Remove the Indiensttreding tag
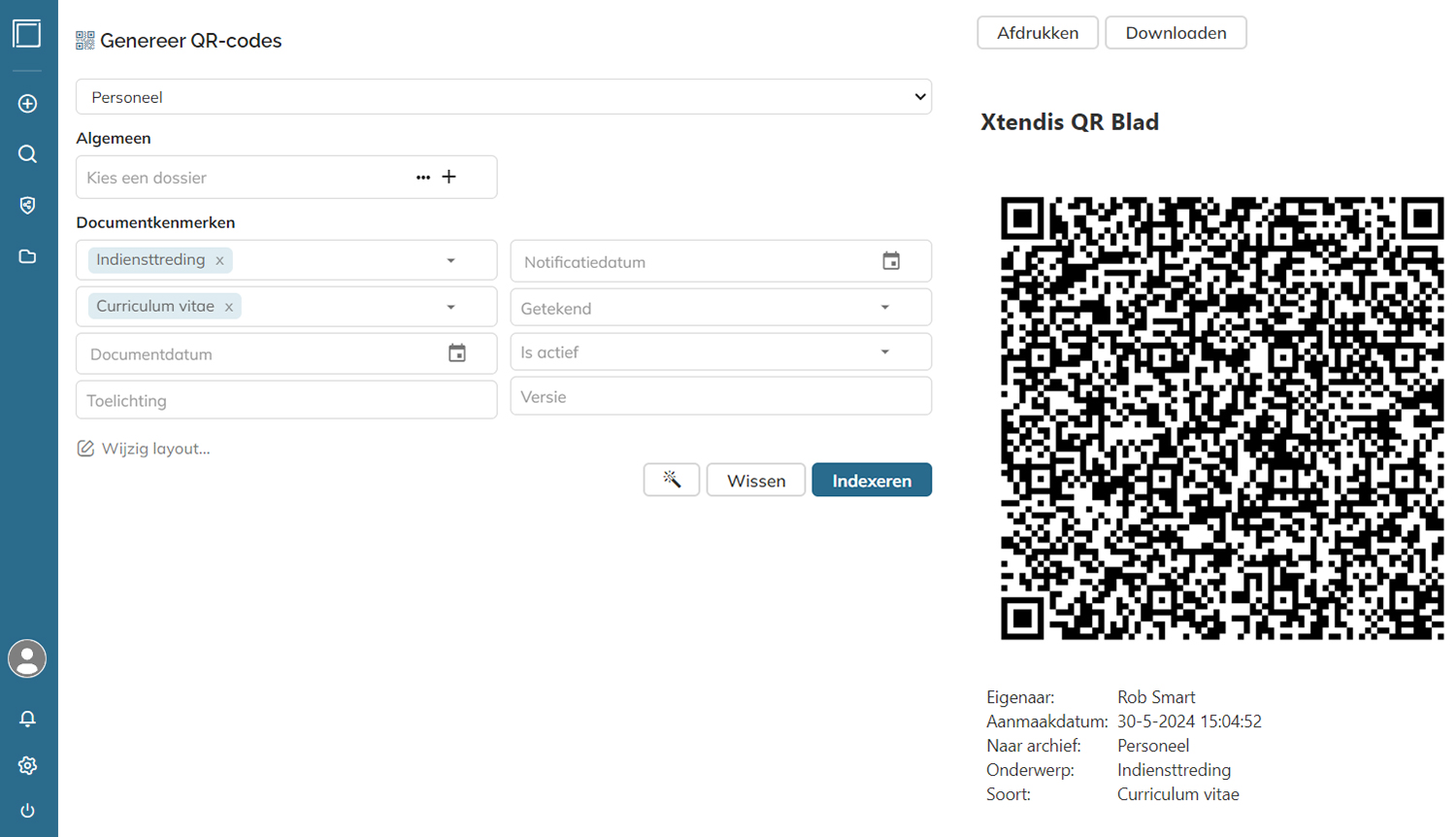The image size is (1456, 837). click(219, 260)
